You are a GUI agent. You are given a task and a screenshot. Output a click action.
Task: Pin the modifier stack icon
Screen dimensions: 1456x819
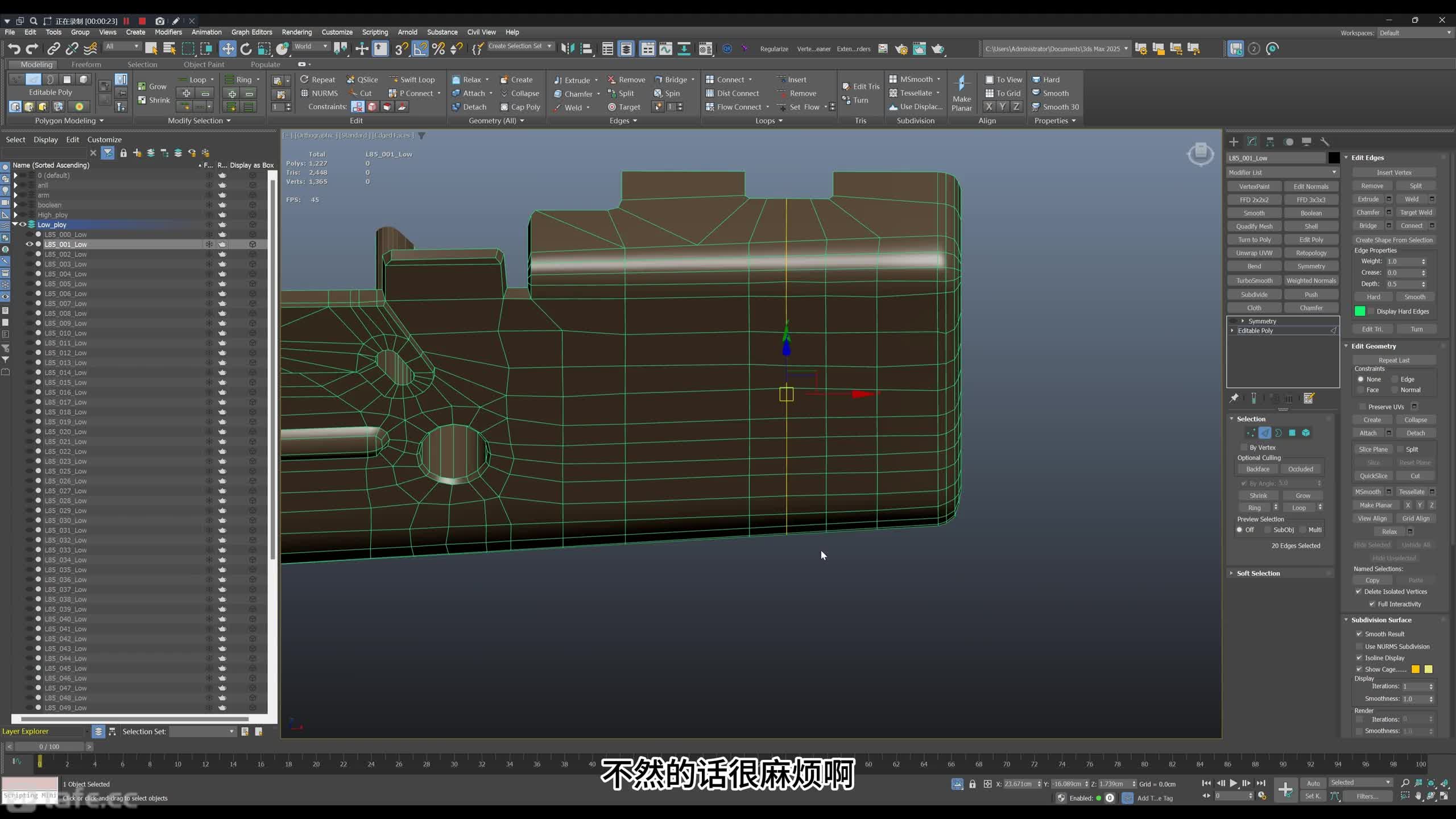point(1234,399)
